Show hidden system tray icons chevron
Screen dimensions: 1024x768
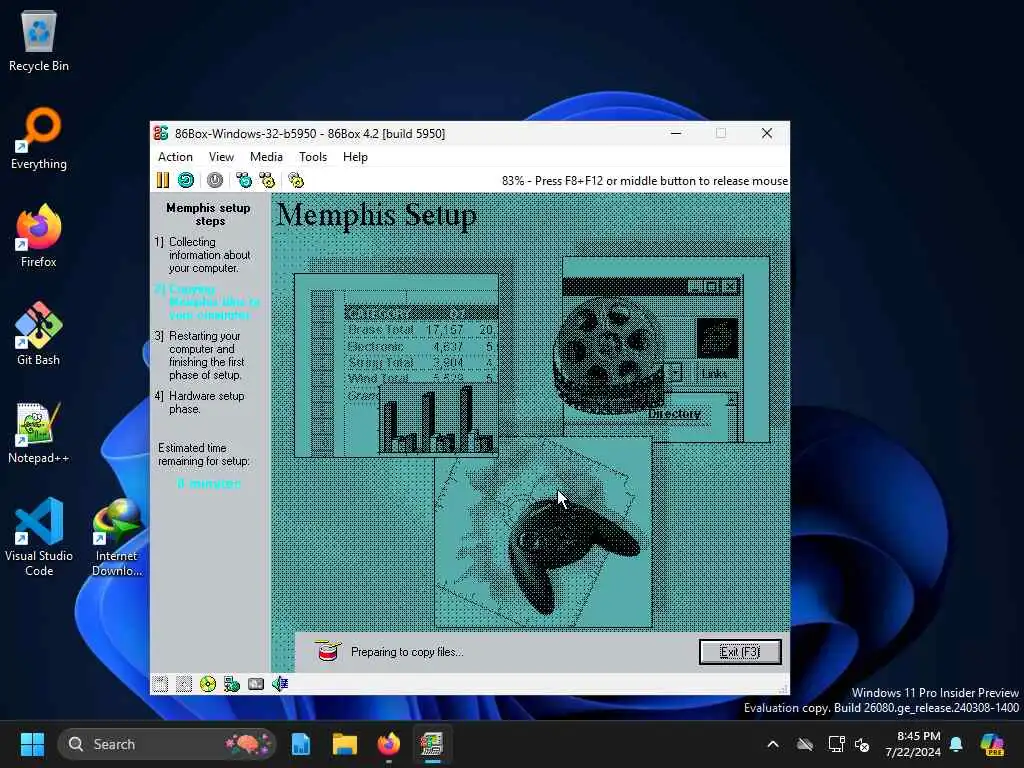773,744
